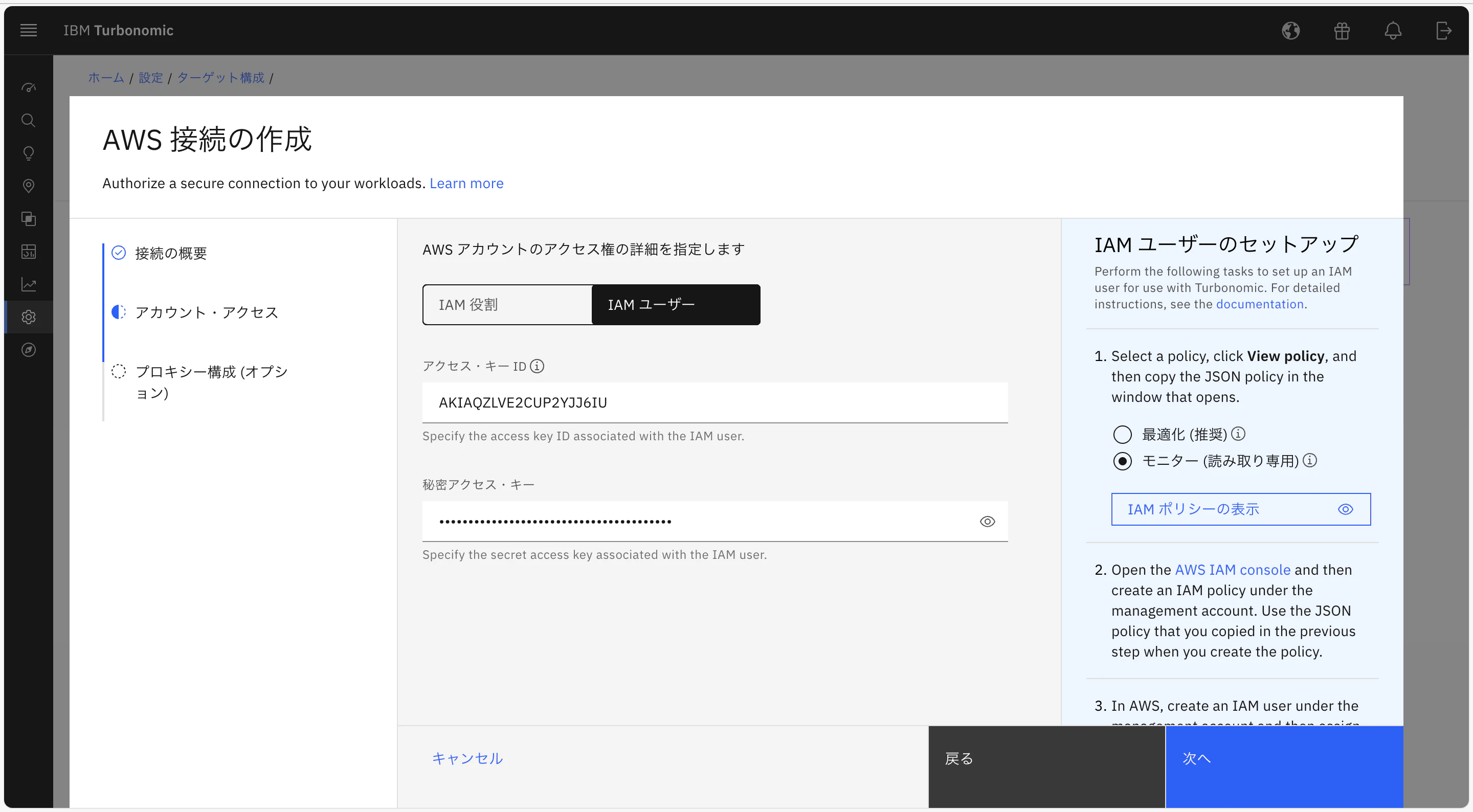Click the 次へ button

pyautogui.click(x=1284, y=767)
